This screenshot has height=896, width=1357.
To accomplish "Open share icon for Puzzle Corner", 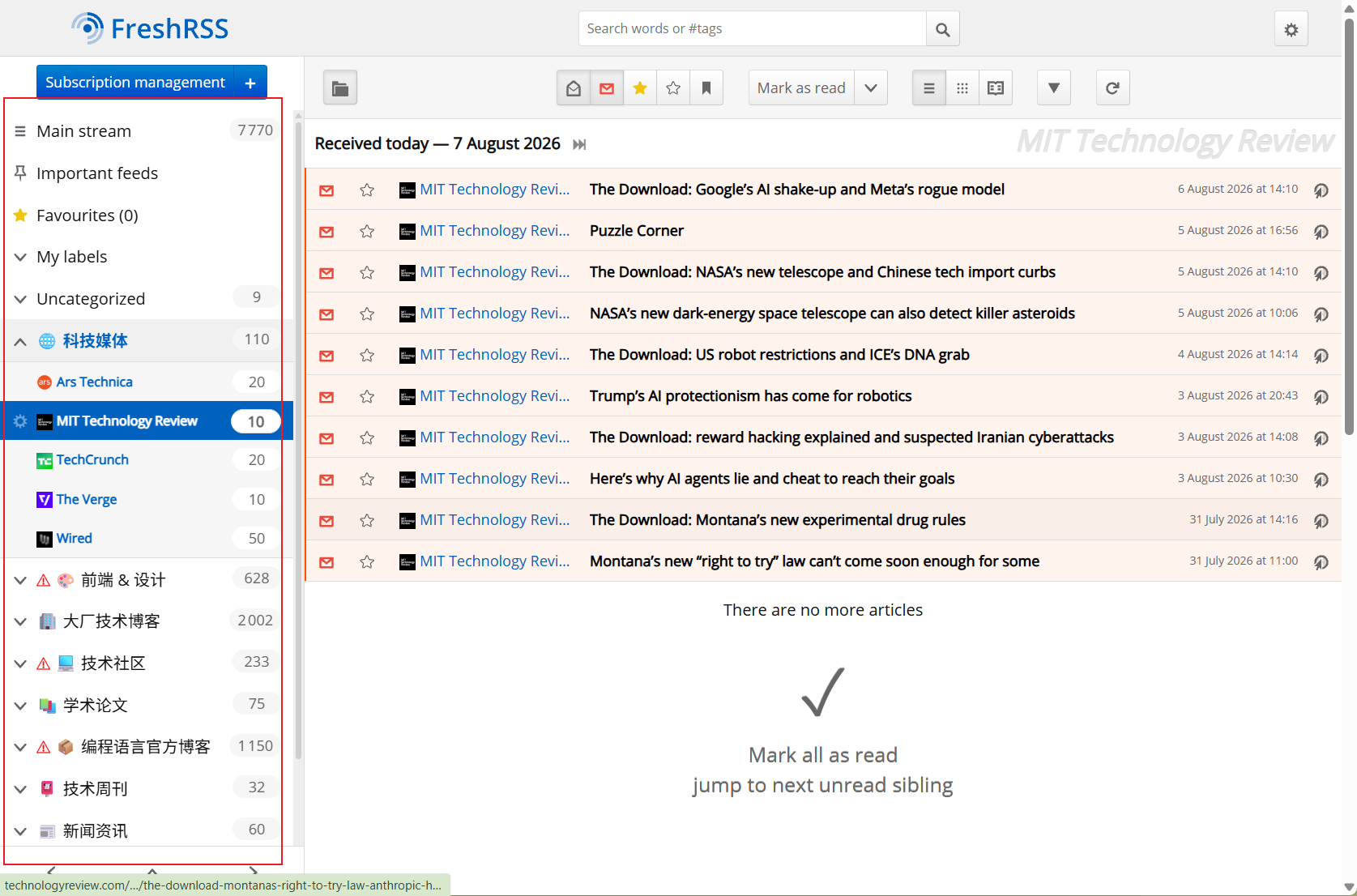I will tap(1321, 232).
